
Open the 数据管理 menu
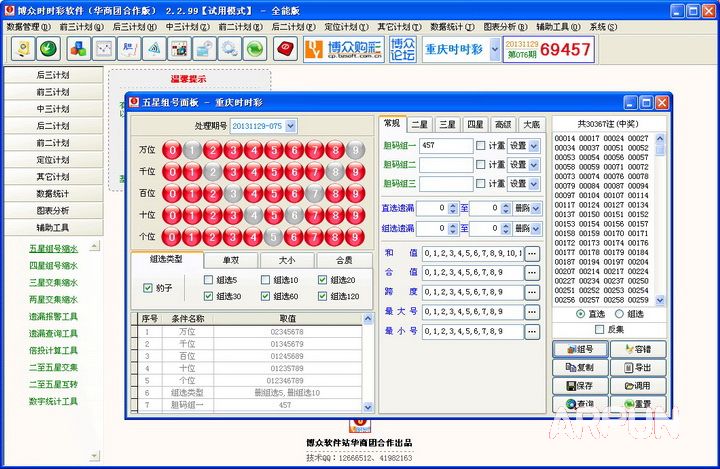[x=28, y=27]
